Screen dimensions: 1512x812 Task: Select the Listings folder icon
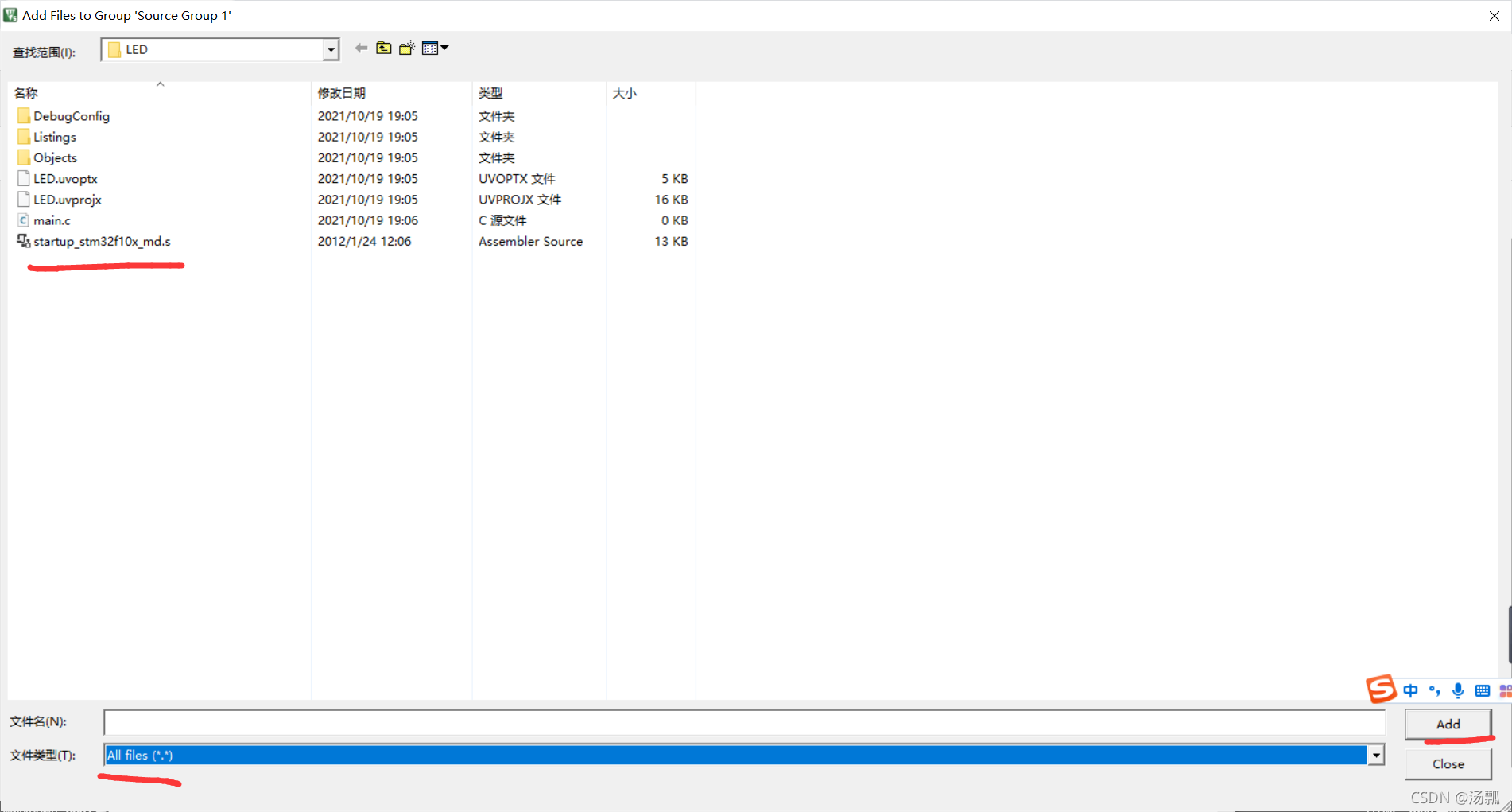coord(24,137)
